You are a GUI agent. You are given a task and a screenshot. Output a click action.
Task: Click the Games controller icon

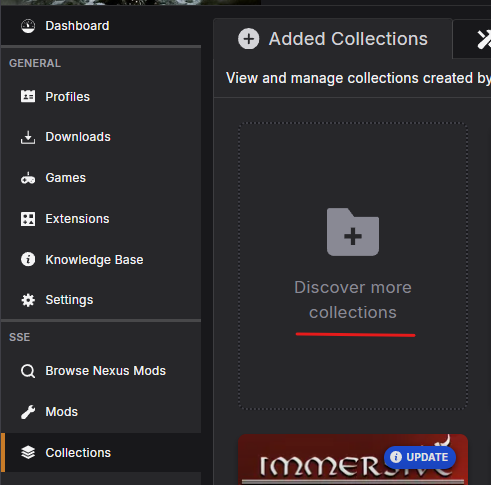point(28,178)
